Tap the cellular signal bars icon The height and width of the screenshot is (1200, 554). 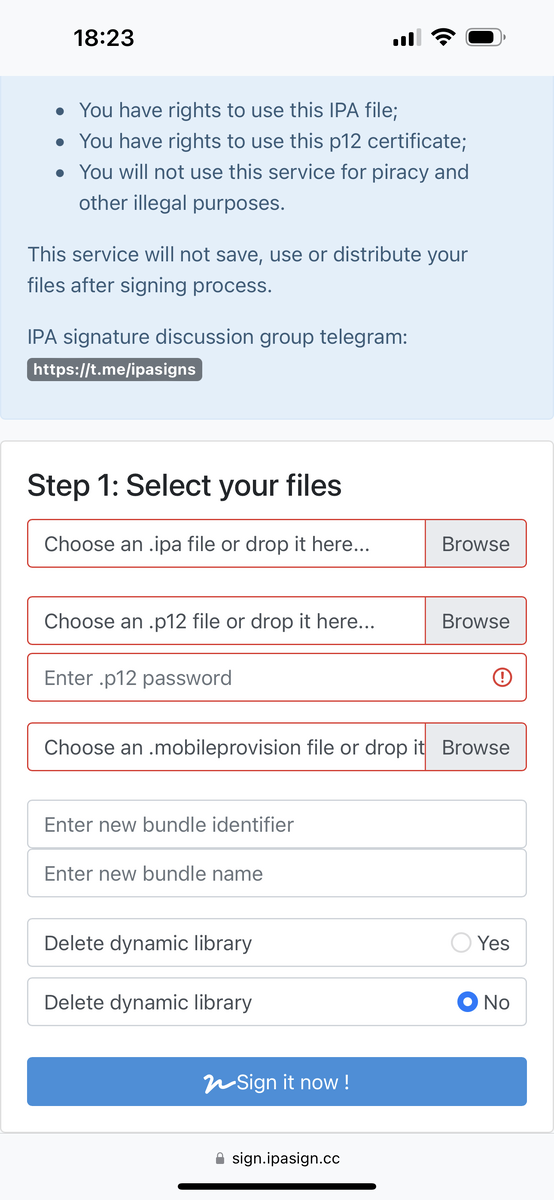[x=406, y=38]
